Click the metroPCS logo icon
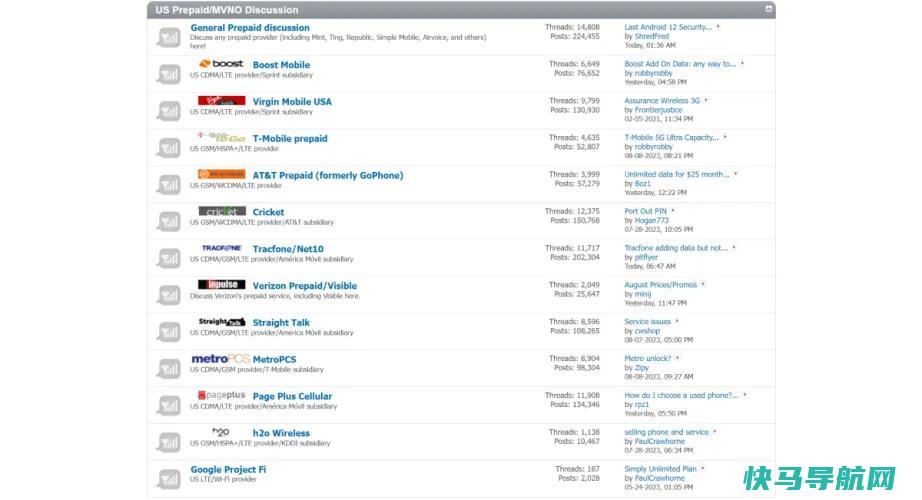Viewport: 922px width, 500px height. click(220, 359)
